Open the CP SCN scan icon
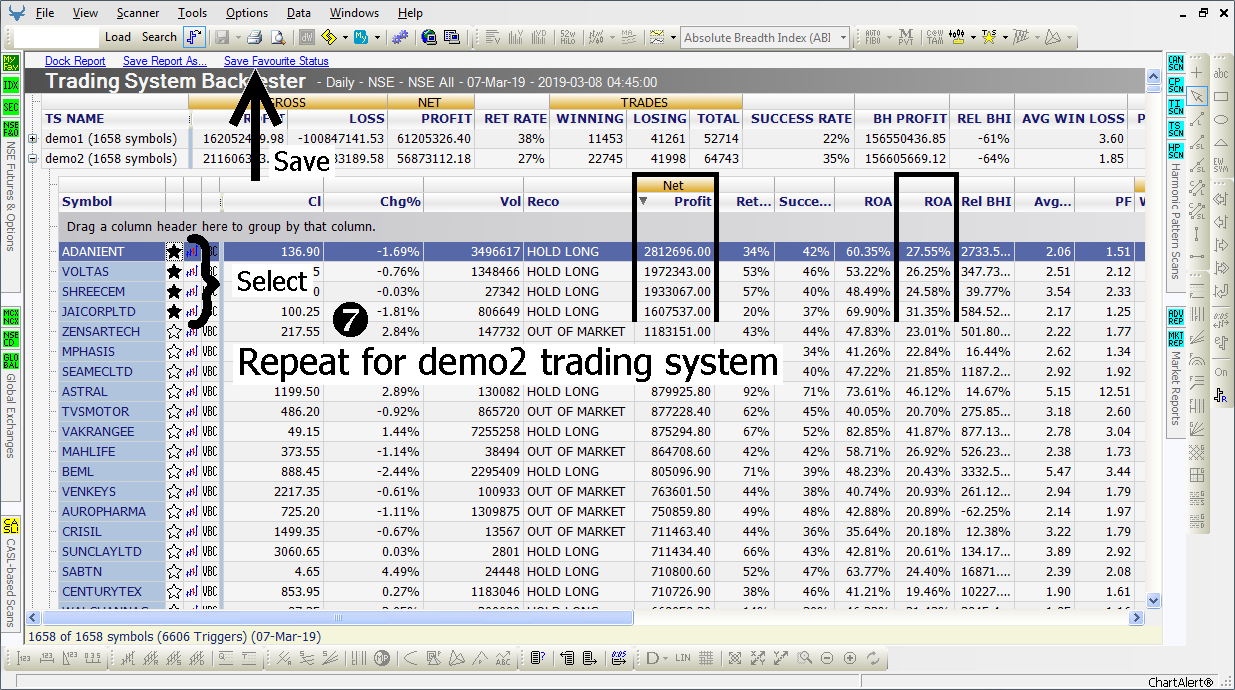1235x690 pixels. coord(1175,86)
